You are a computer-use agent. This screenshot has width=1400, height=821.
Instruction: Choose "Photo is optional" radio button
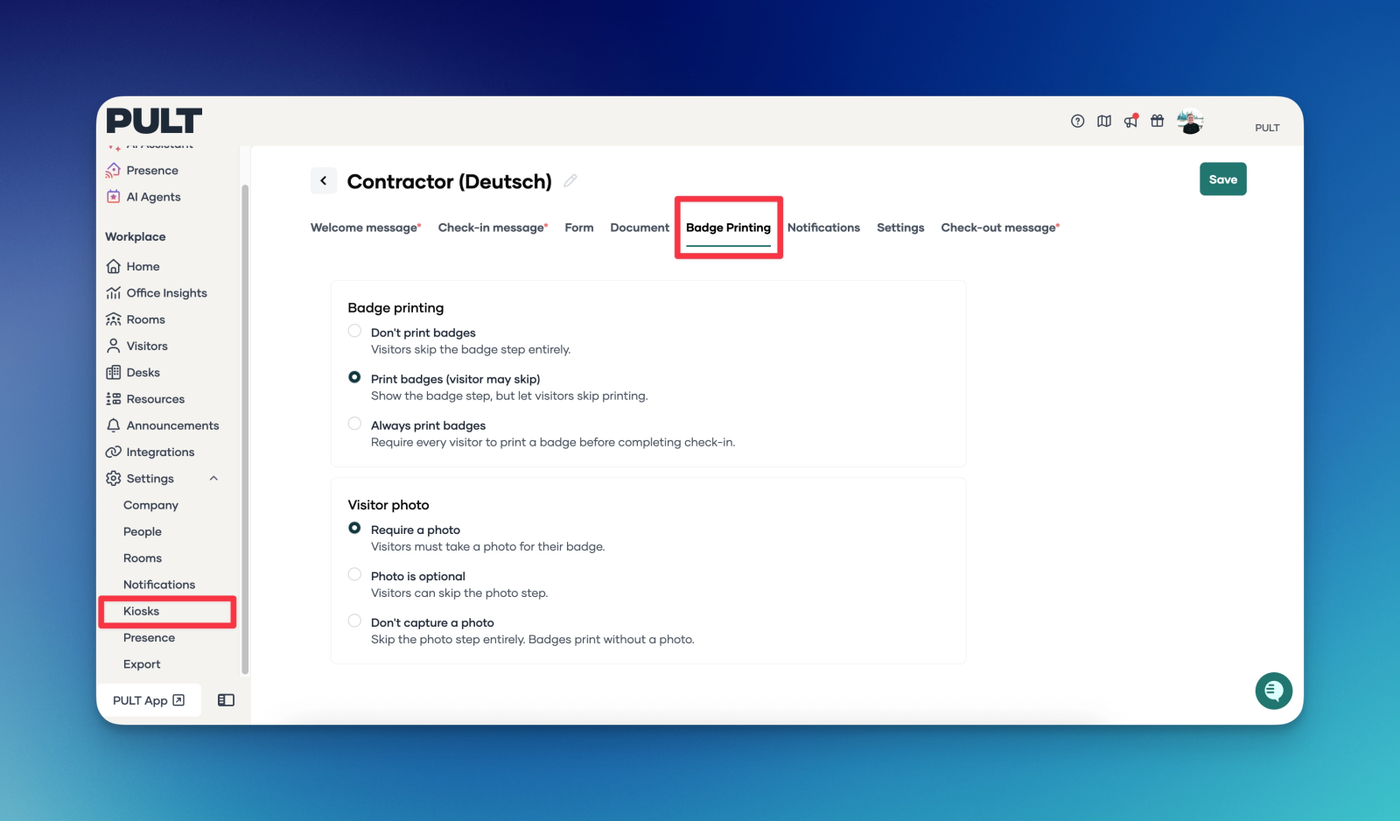pos(355,575)
